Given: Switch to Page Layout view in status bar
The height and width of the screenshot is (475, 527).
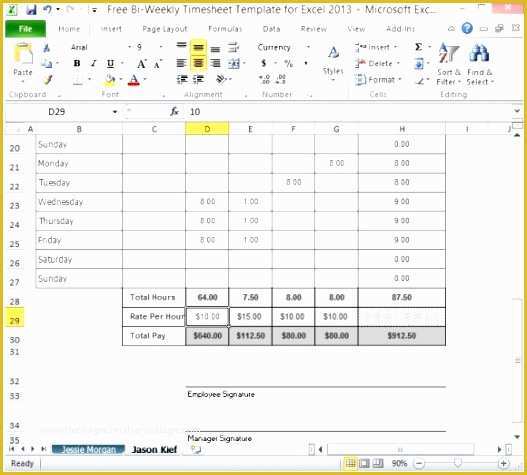Looking at the screenshot, I should pyautogui.click(x=364, y=464).
